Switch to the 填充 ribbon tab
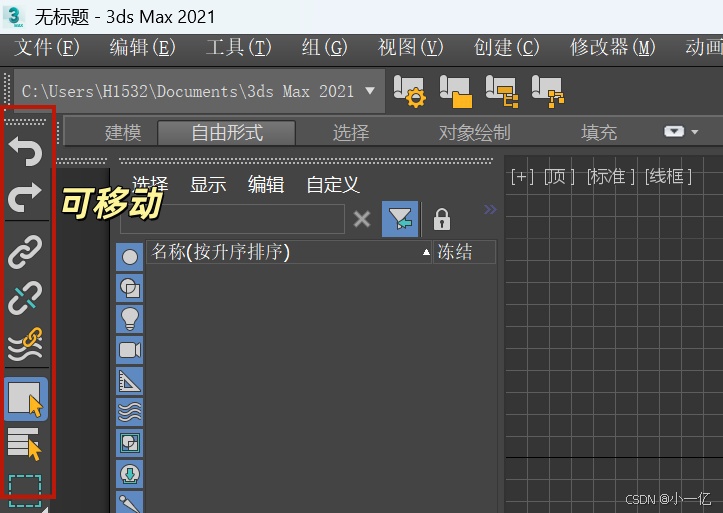Screen dimensions: 723x513 (x=599, y=133)
